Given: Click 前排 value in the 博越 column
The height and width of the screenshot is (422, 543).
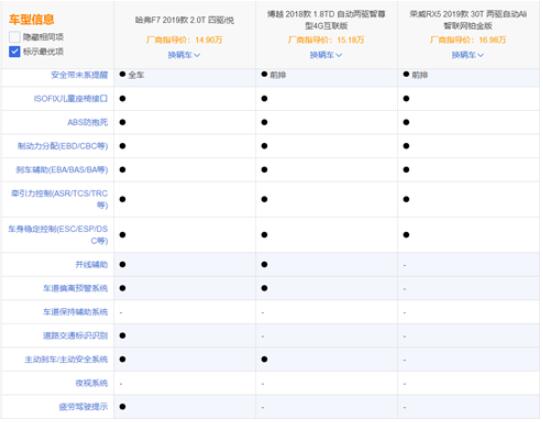Looking at the screenshot, I should (x=278, y=75).
